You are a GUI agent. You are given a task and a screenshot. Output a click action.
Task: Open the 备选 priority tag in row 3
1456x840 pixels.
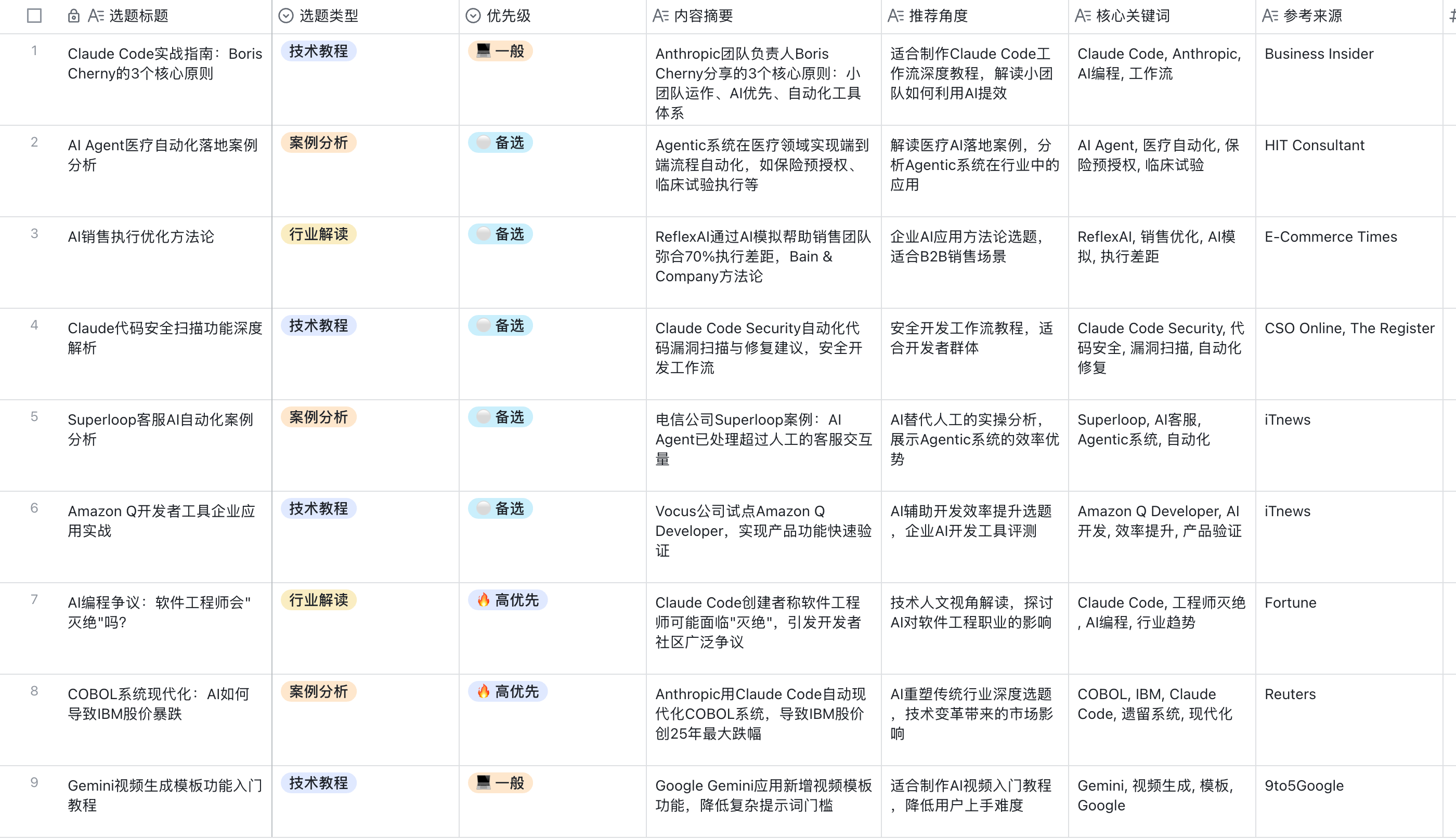tap(500, 234)
